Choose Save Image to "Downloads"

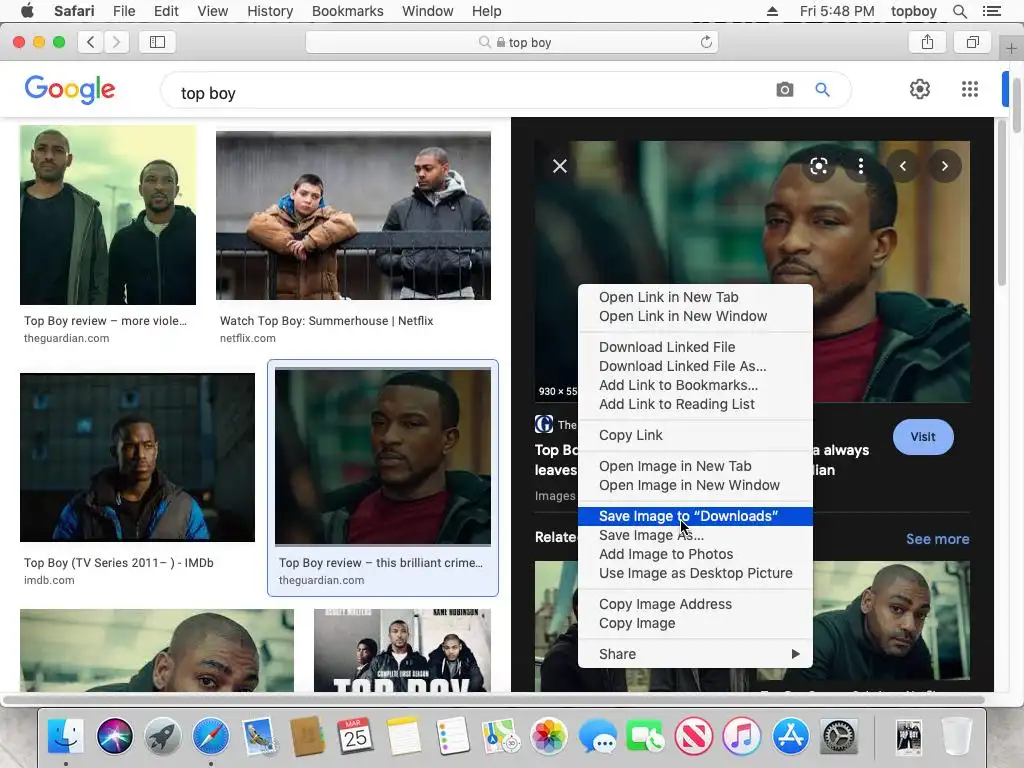click(696, 516)
